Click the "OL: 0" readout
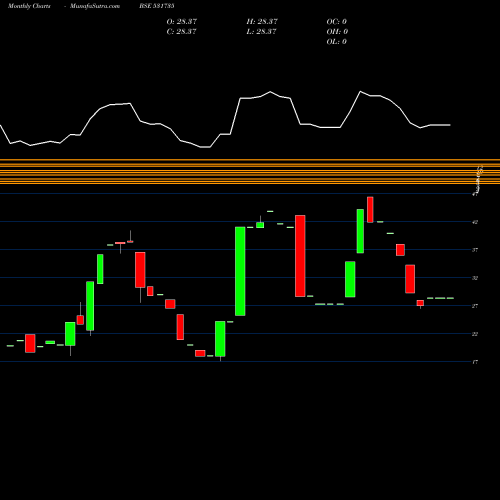Screen dimensions: 500x500 coord(337,41)
